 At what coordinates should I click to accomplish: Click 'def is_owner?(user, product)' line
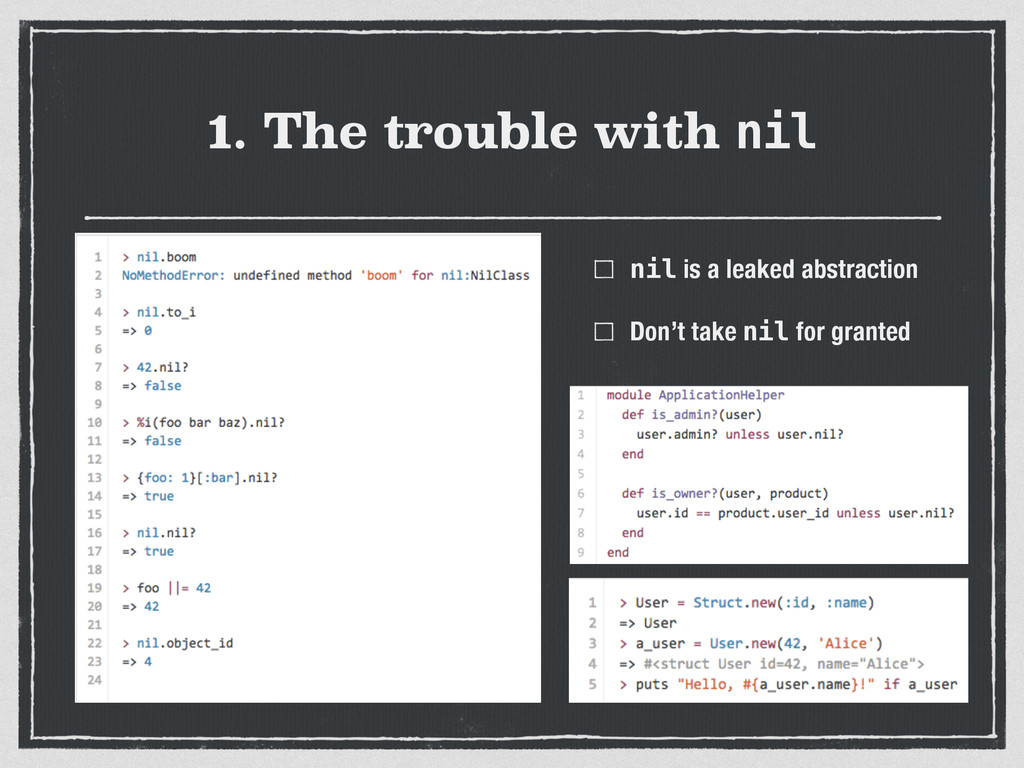725,493
